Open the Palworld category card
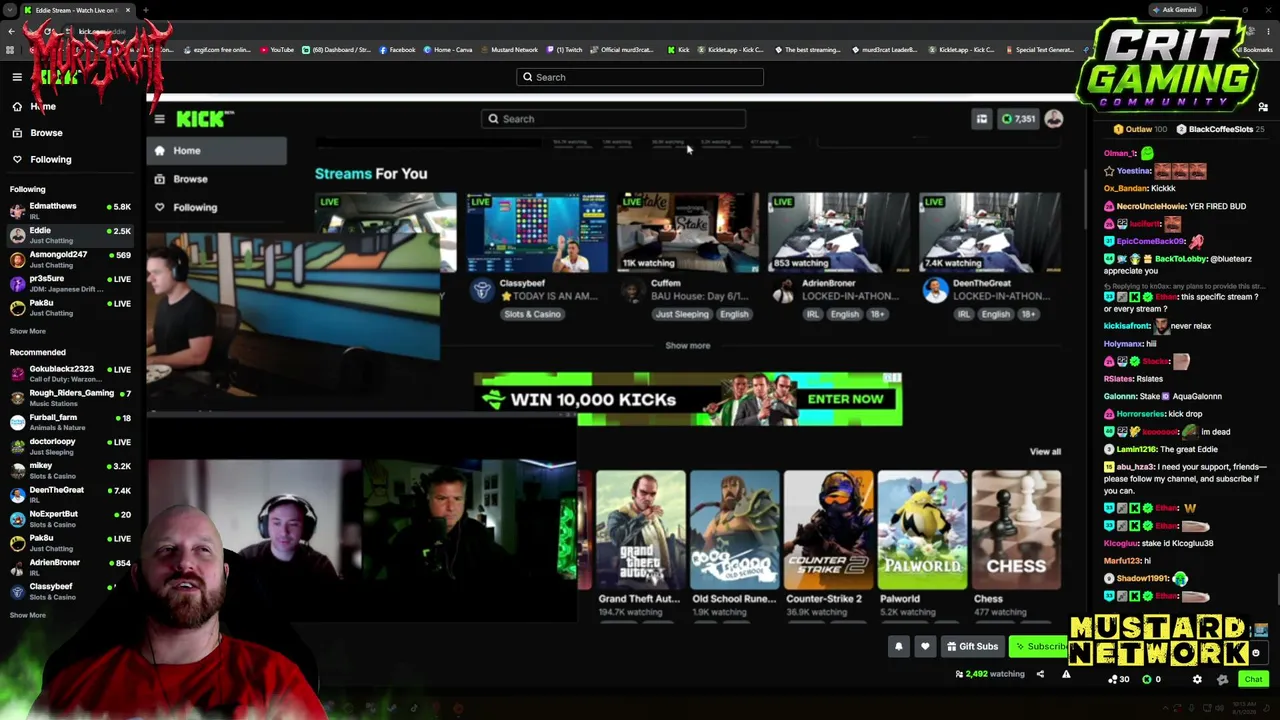The height and width of the screenshot is (720, 1280). coord(922,530)
